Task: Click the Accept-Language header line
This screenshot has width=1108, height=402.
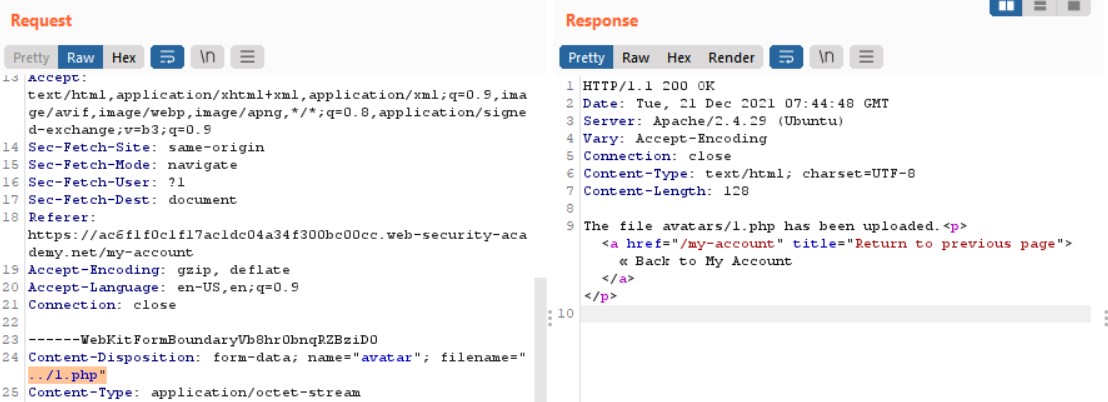Action: 163,288
